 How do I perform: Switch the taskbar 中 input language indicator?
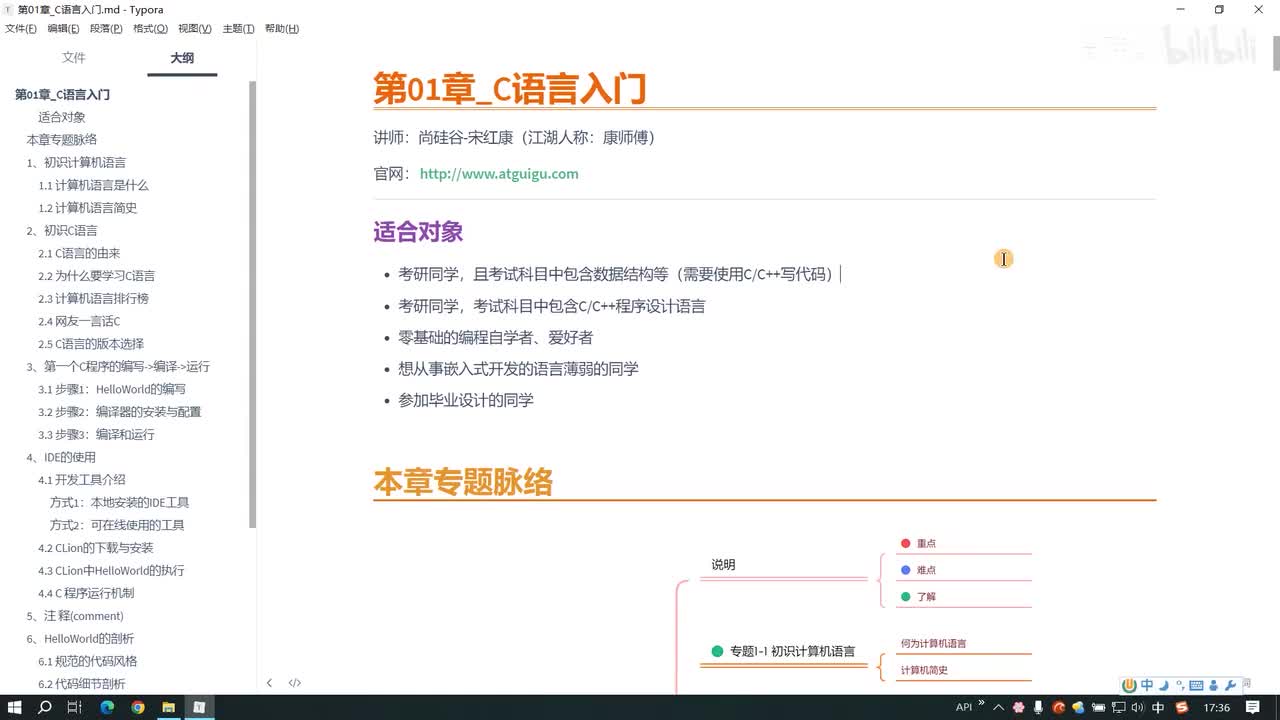[1158, 707]
